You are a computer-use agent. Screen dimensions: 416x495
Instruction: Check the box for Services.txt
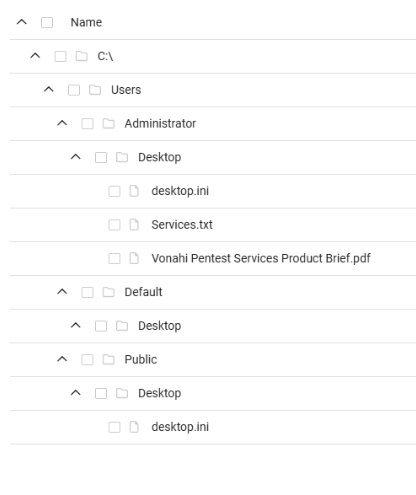114,225
